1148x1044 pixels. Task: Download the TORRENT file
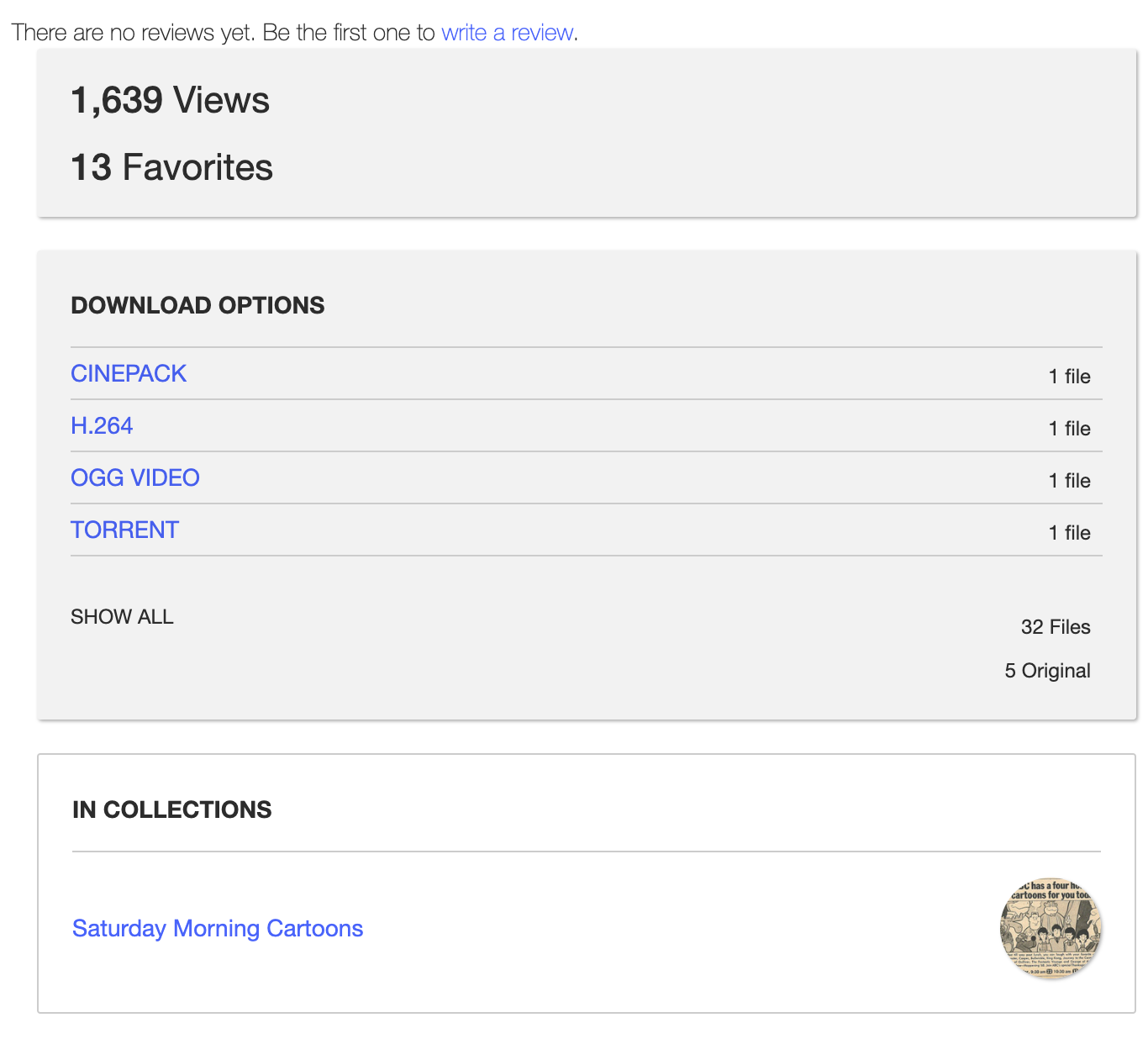124,530
